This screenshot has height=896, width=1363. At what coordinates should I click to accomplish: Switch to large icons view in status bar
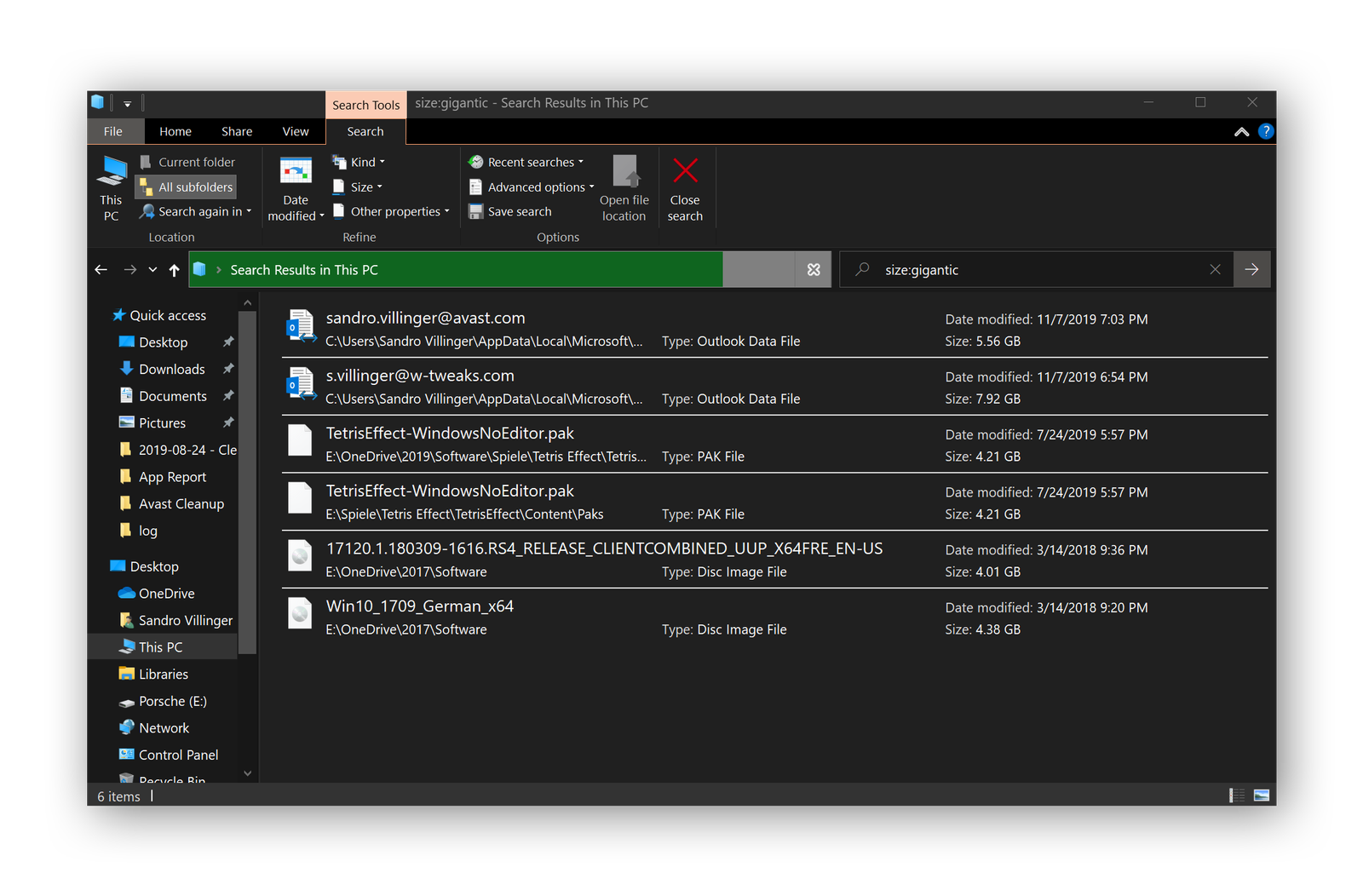click(x=1262, y=795)
